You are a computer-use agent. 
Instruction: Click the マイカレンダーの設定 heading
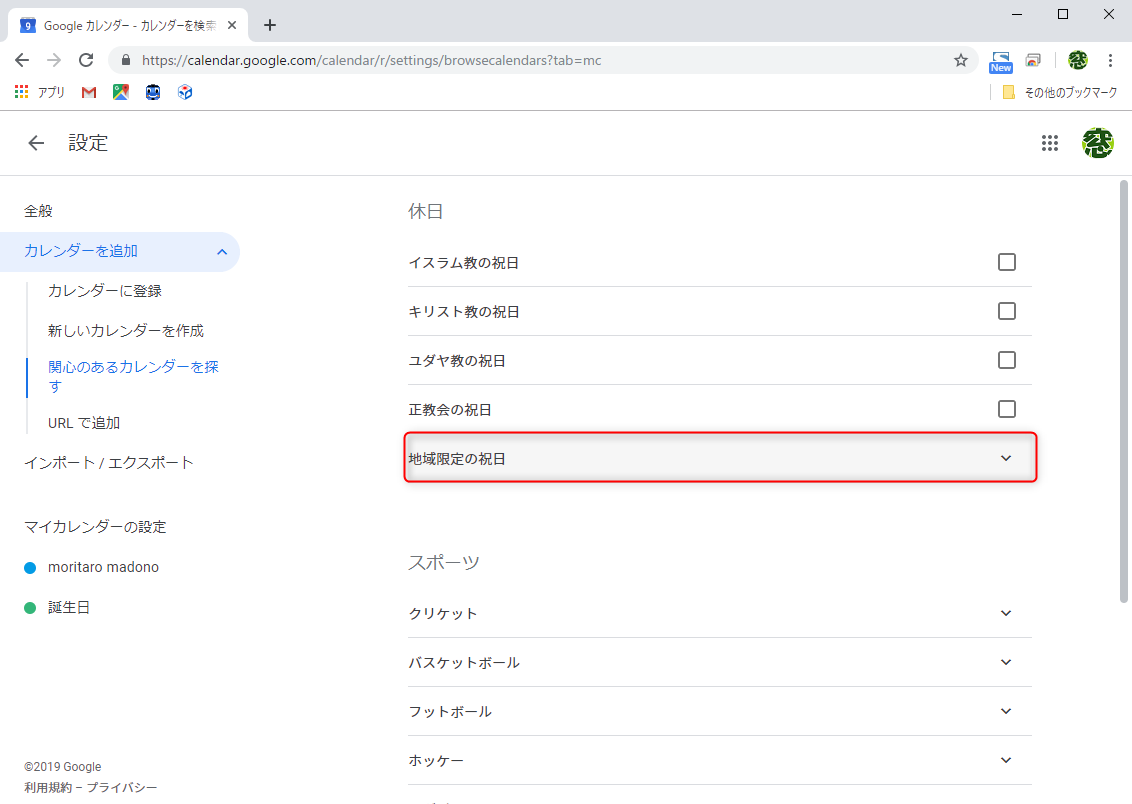(95, 527)
